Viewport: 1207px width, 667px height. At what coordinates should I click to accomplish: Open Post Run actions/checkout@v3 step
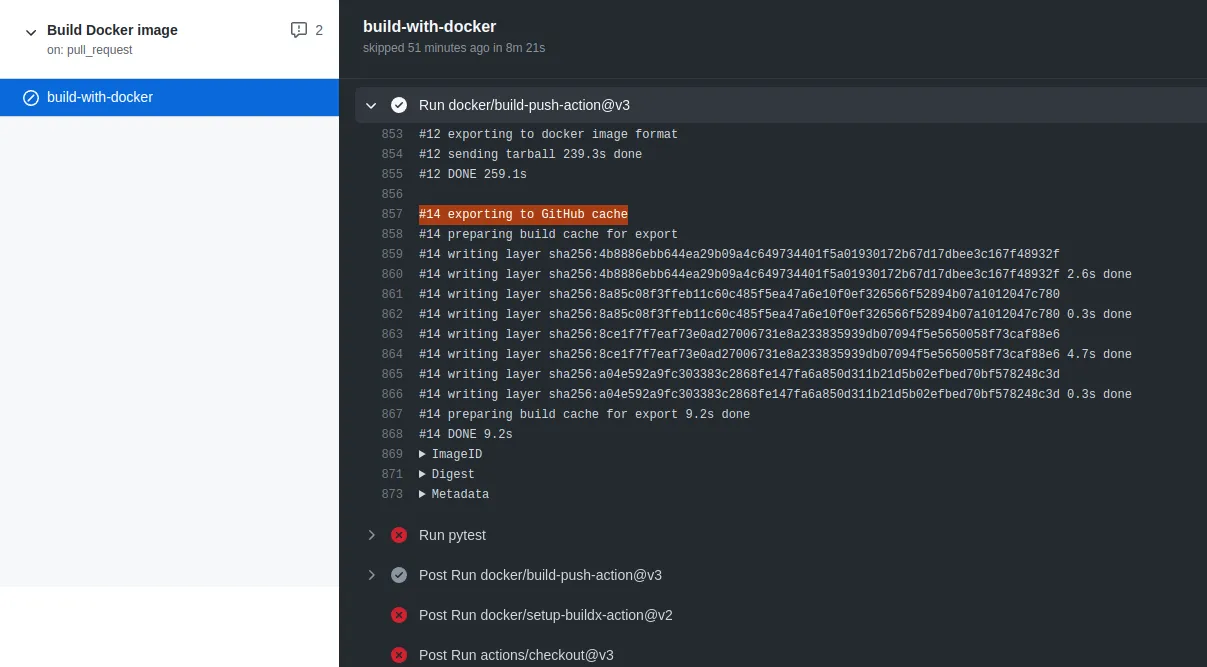[x=516, y=655]
